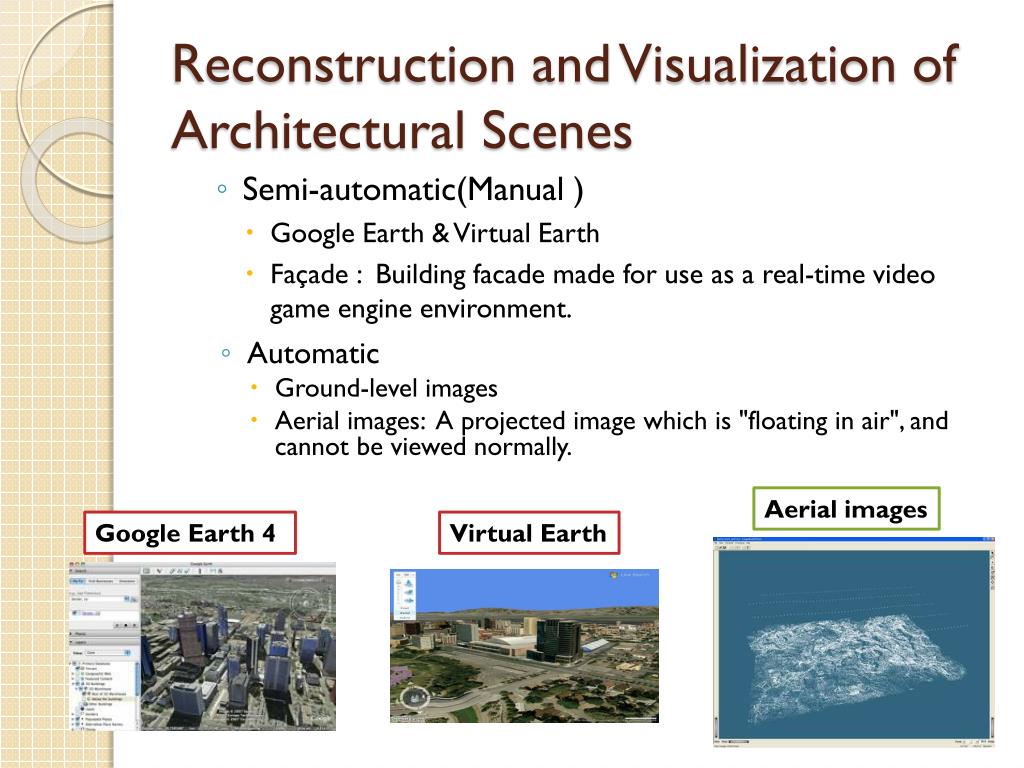Image resolution: width=1024 pixels, height=768 pixels.
Task: Select the 'Google Earth & Virtual Earth' bullet
Action: pos(435,234)
